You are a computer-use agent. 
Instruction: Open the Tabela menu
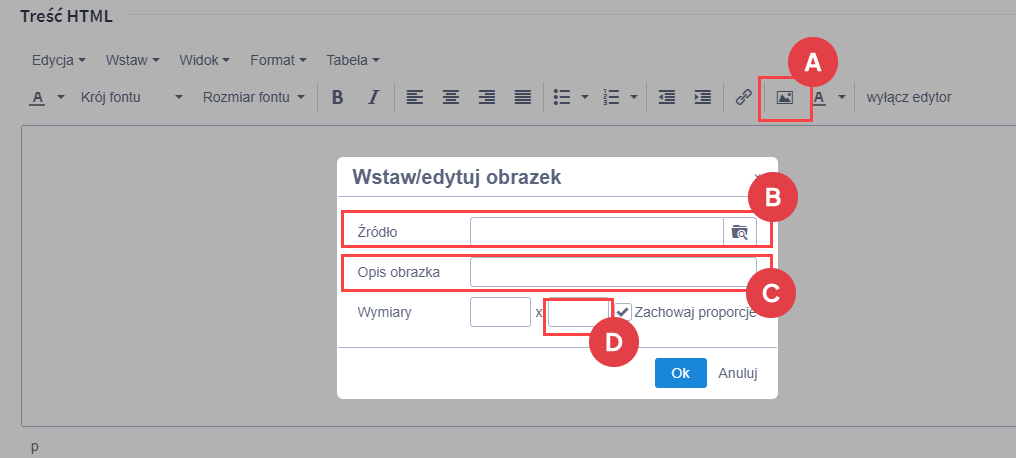point(353,60)
